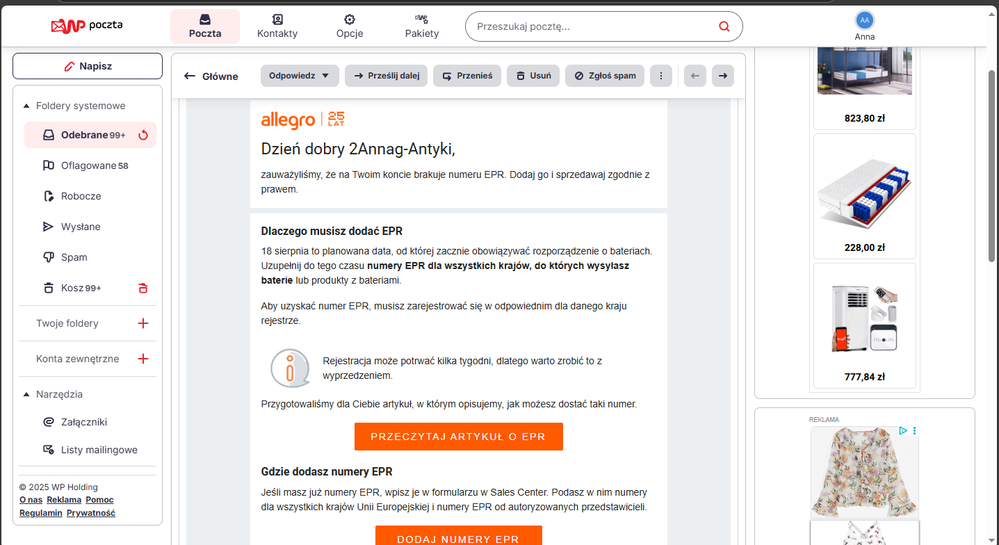Viewport: 999px width, 545px height.
Task: Click the Odebrane inbox tray icon
Action: pyautogui.click(x=48, y=135)
